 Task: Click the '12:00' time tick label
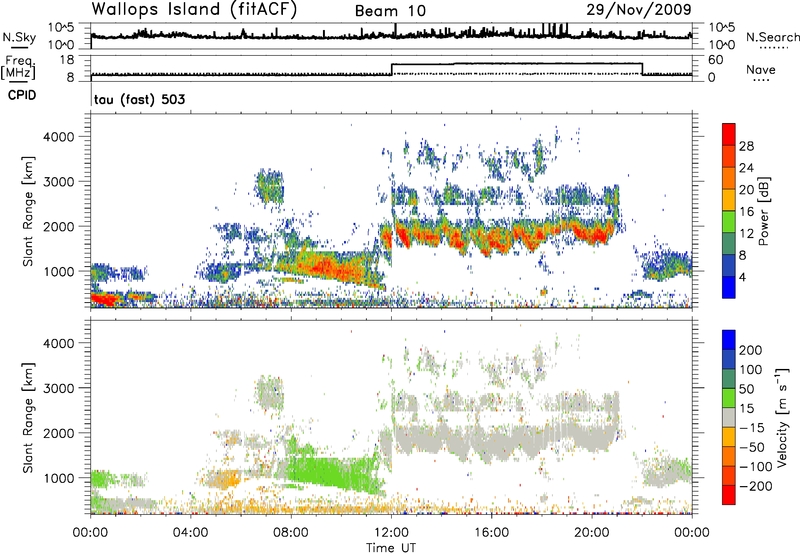tap(391, 533)
